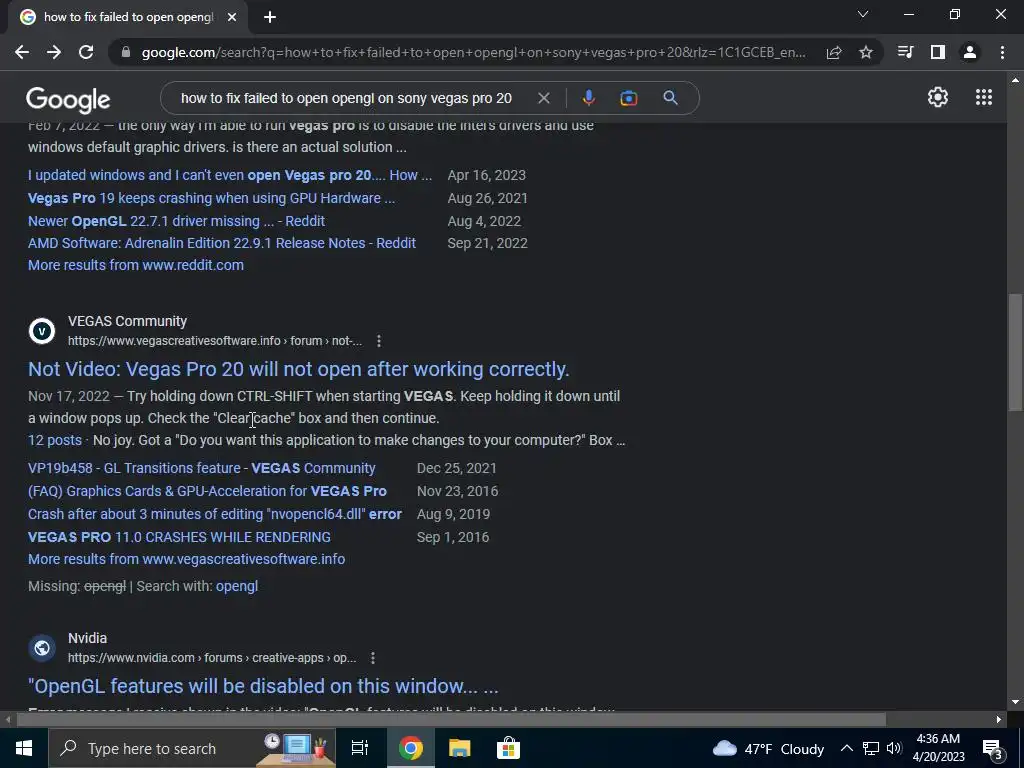Viewport: 1024px width, 768px height.
Task: Open Google quick settings gear
Action: (x=938, y=97)
